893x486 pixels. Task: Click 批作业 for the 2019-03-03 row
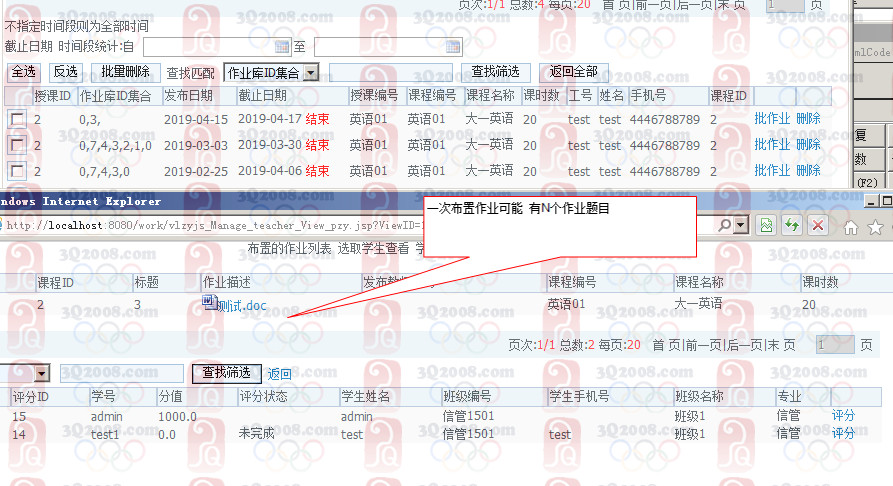point(772,145)
